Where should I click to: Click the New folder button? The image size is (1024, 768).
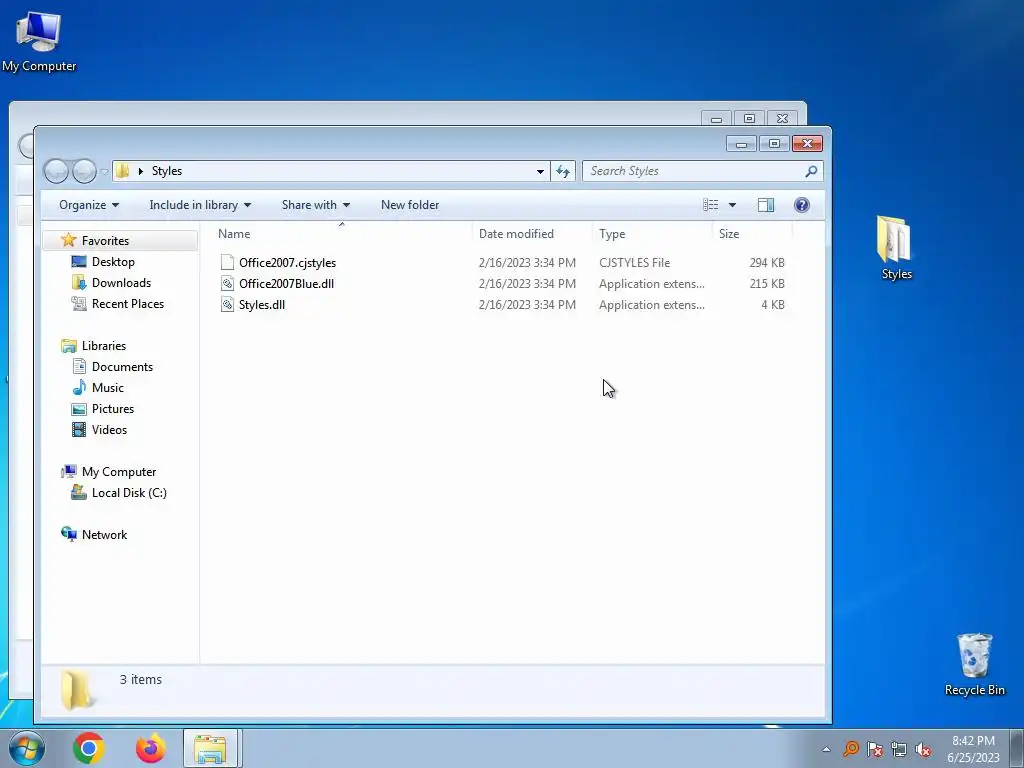point(410,205)
